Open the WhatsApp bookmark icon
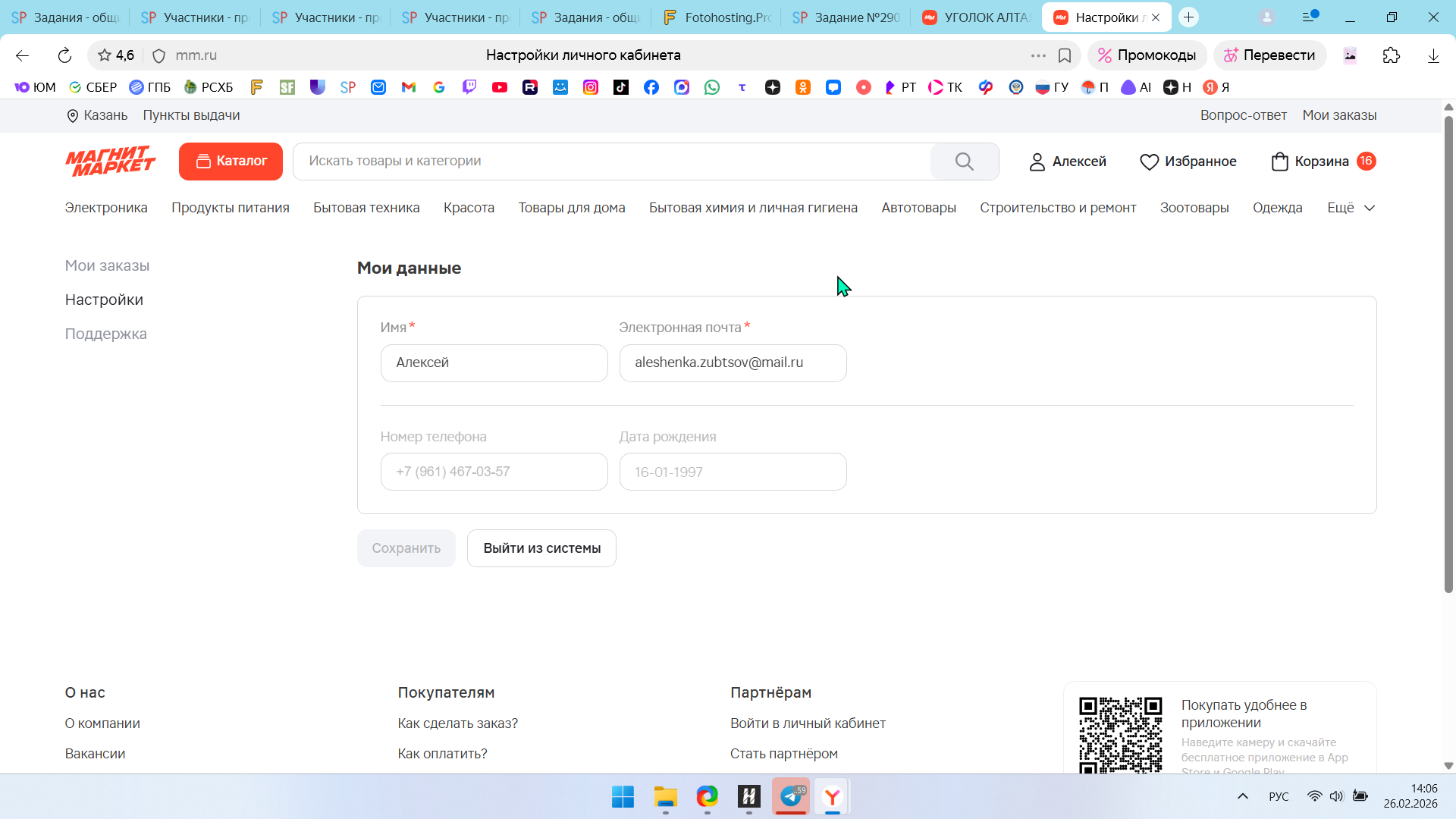 pos(712,87)
